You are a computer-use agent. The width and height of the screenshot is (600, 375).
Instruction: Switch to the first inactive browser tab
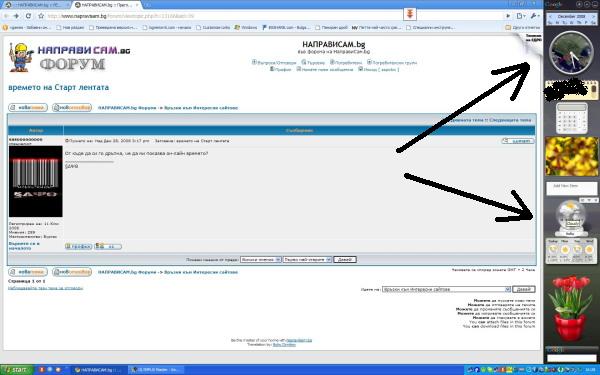[x=36, y=5]
